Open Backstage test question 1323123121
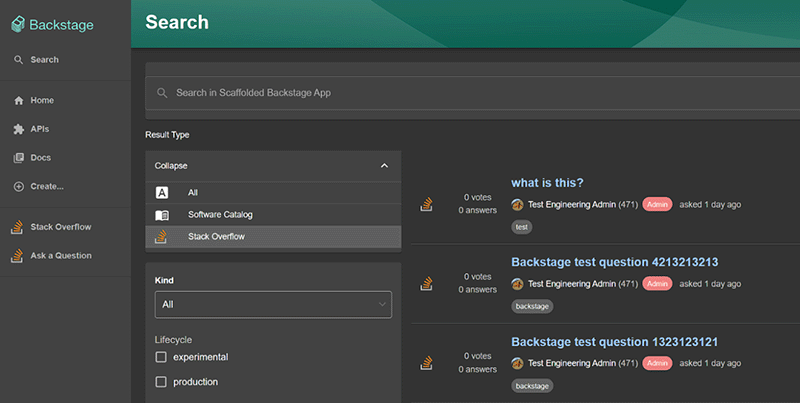The image size is (800, 403). 614,342
